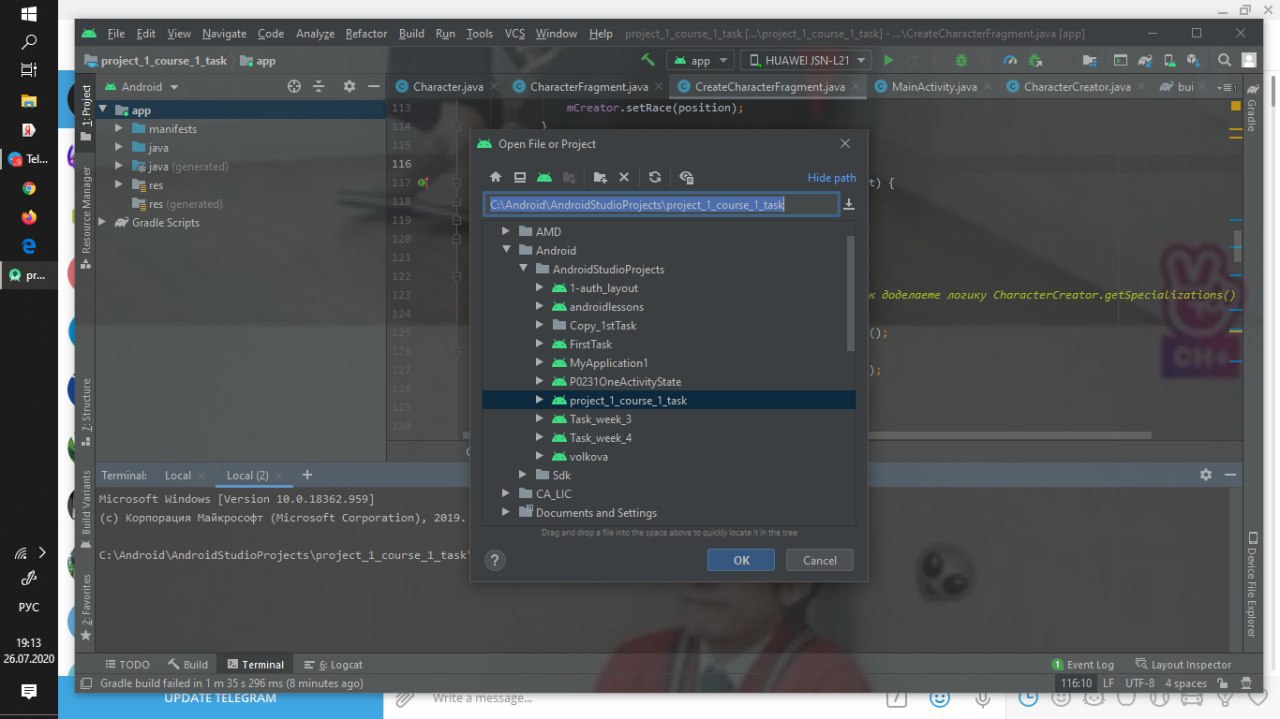This screenshot has height=719, width=1280.
Task: Open Terminal panel settings gear
Action: [x=1205, y=475]
